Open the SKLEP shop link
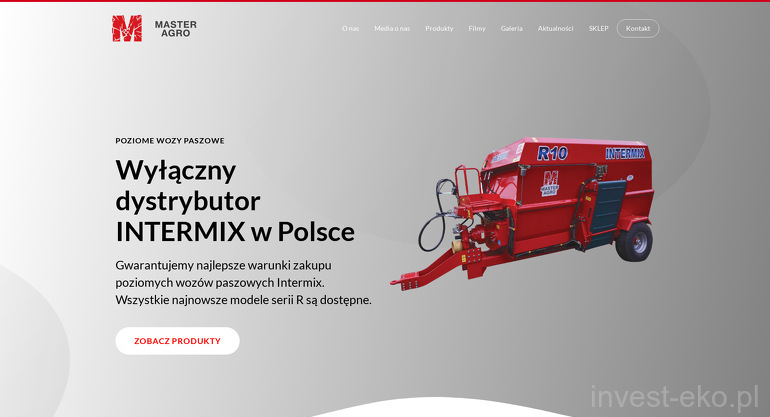Screen dimensions: 770x417 tap(599, 28)
